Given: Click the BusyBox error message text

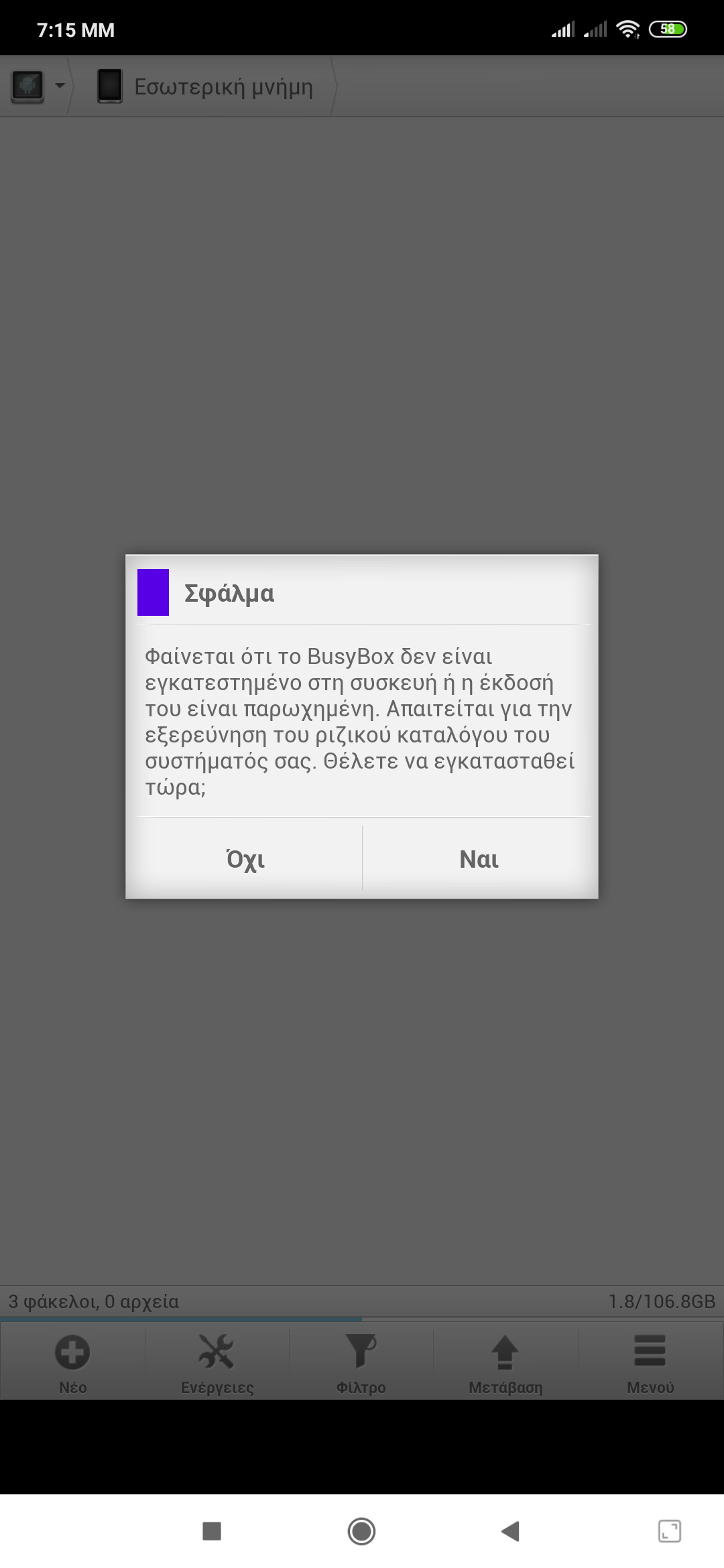Looking at the screenshot, I should pyautogui.click(x=360, y=721).
